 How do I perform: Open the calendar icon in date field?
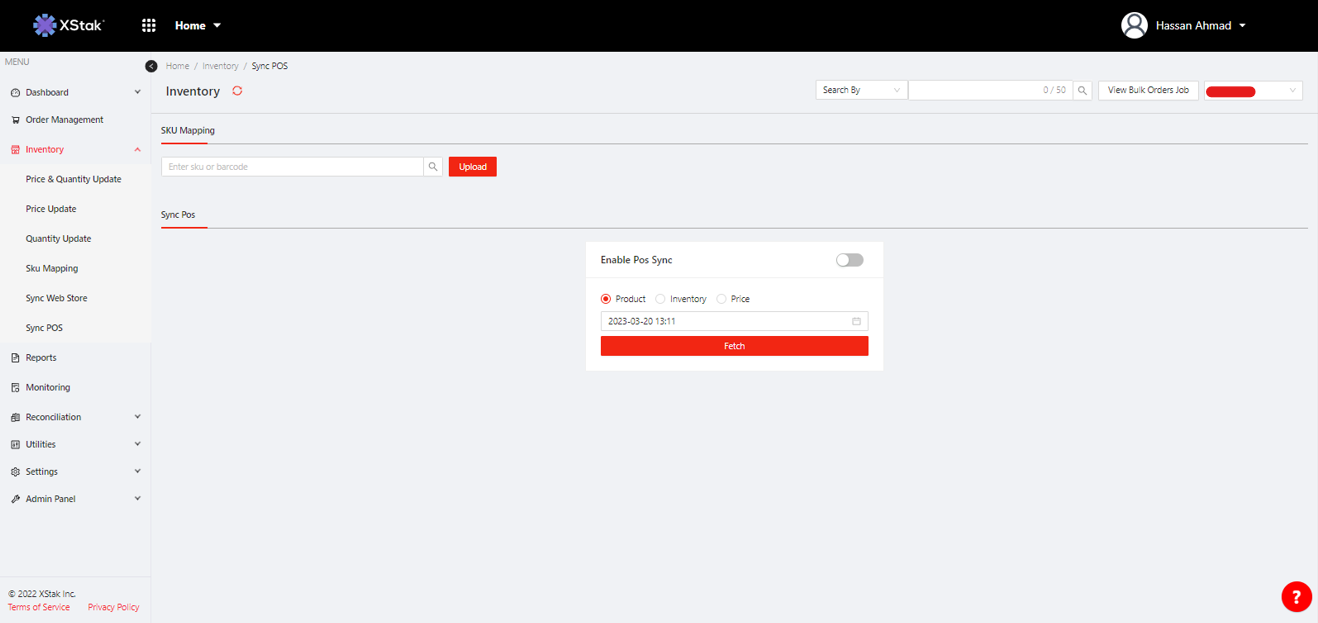coord(856,322)
